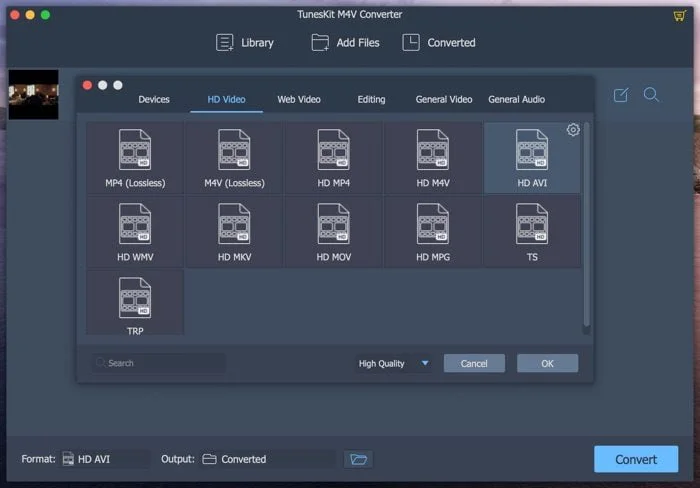The width and height of the screenshot is (700, 488).
Task: Select the HD MKV format
Action: pos(234,232)
